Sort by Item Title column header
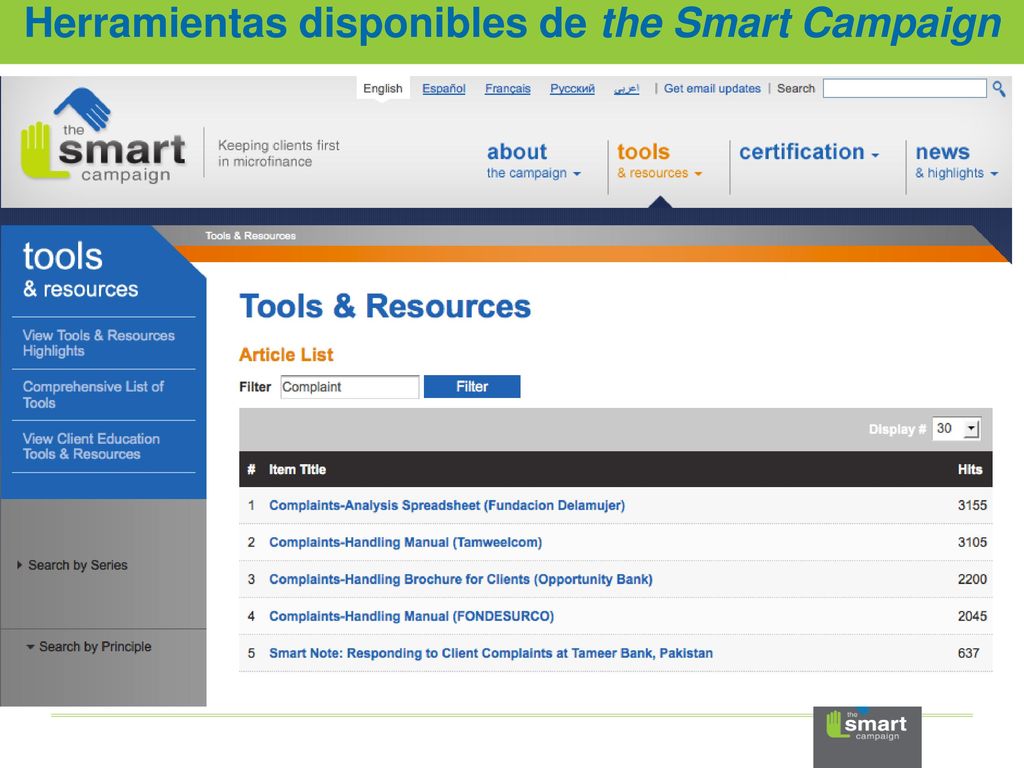The width and height of the screenshot is (1024, 768). click(x=297, y=470)
